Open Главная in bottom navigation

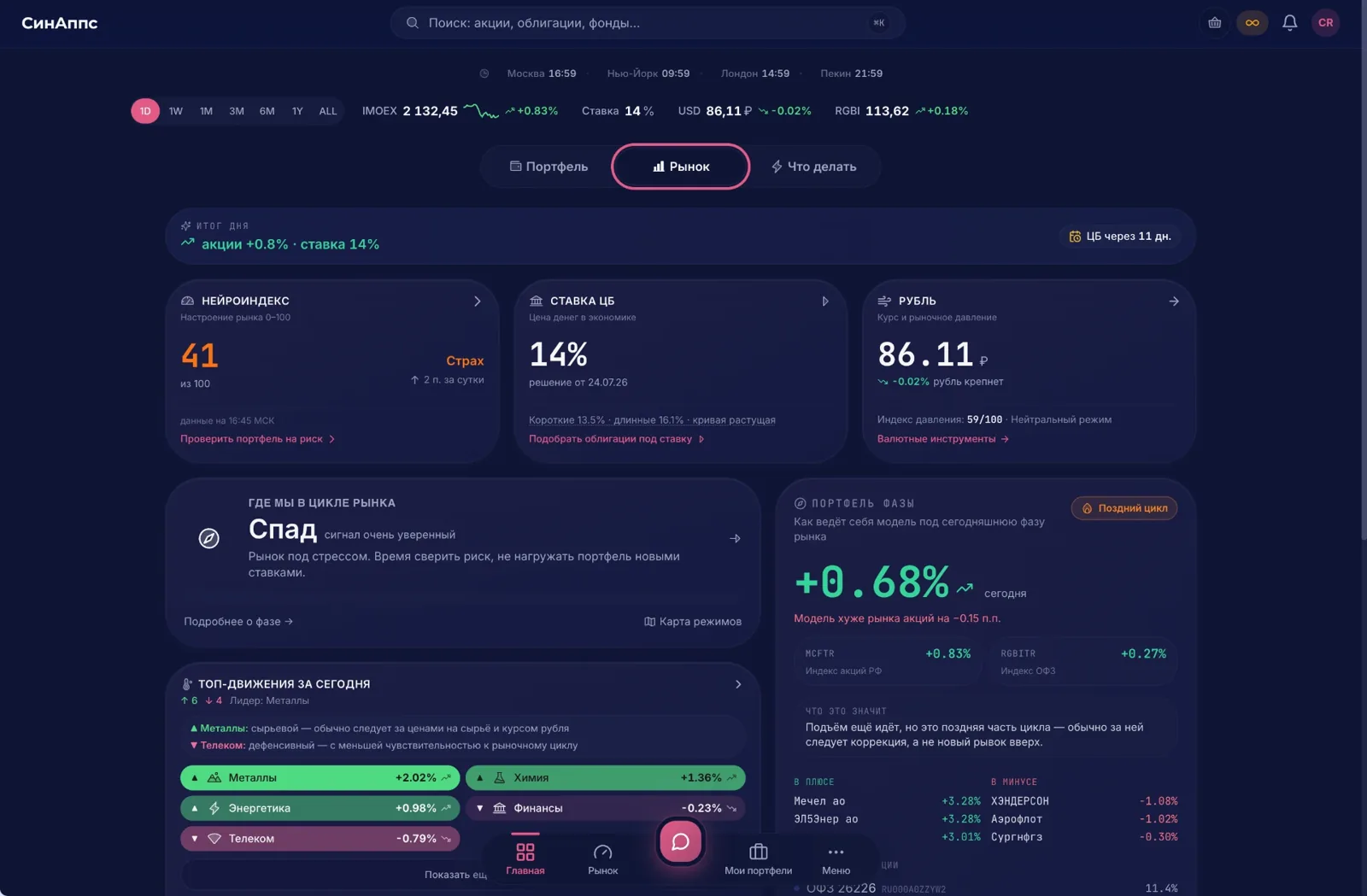(x=525, y=858)
